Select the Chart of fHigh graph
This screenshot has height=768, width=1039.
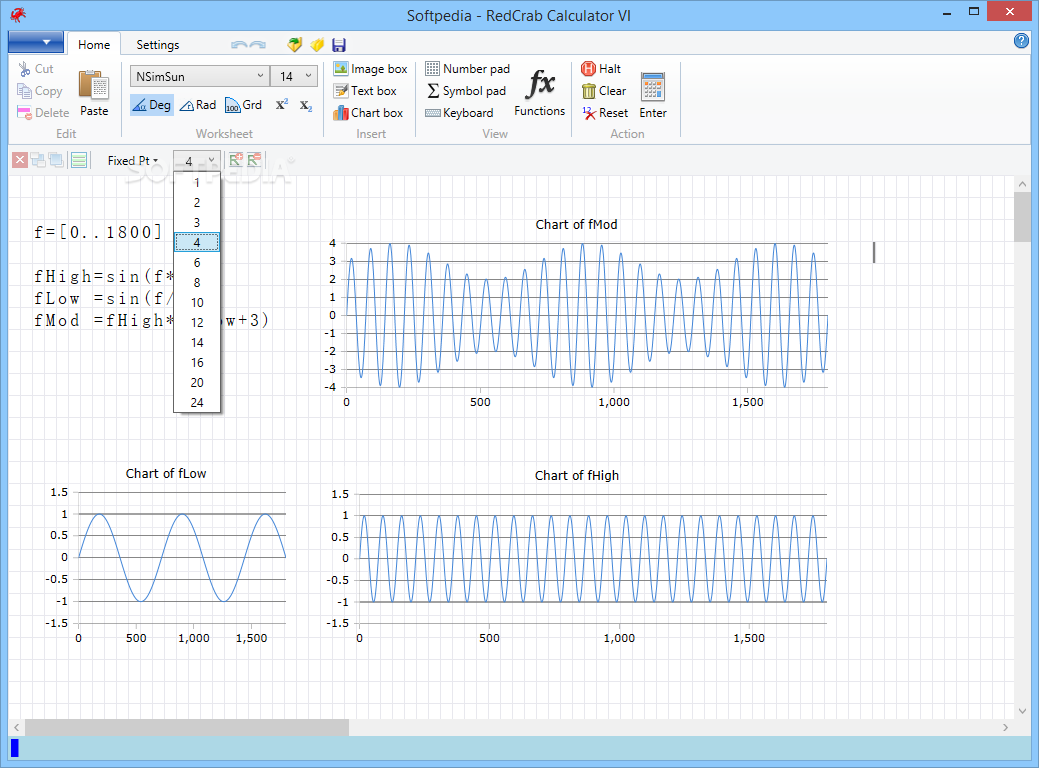(576, 558)
